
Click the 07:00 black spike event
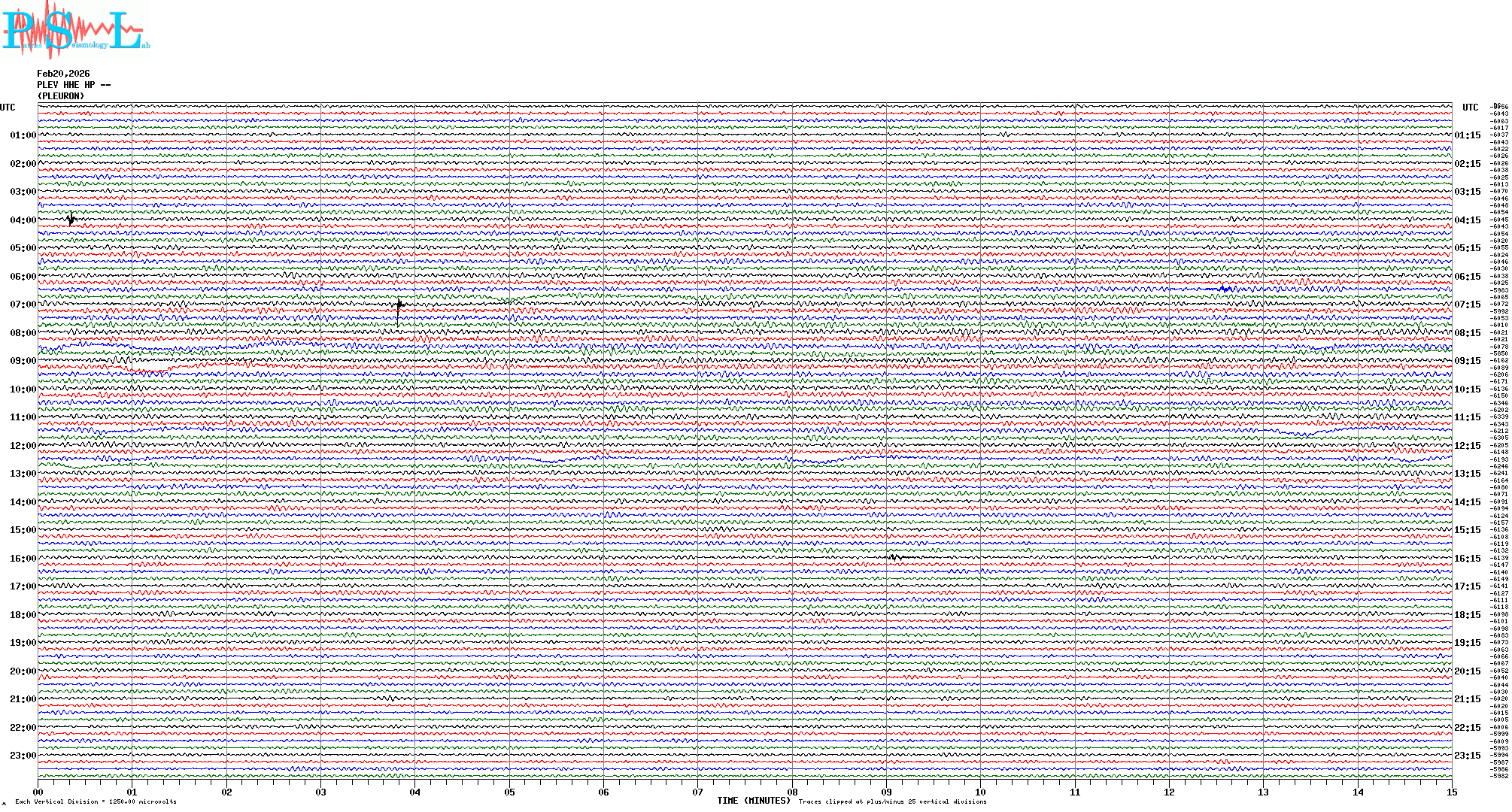click(399, 304)
